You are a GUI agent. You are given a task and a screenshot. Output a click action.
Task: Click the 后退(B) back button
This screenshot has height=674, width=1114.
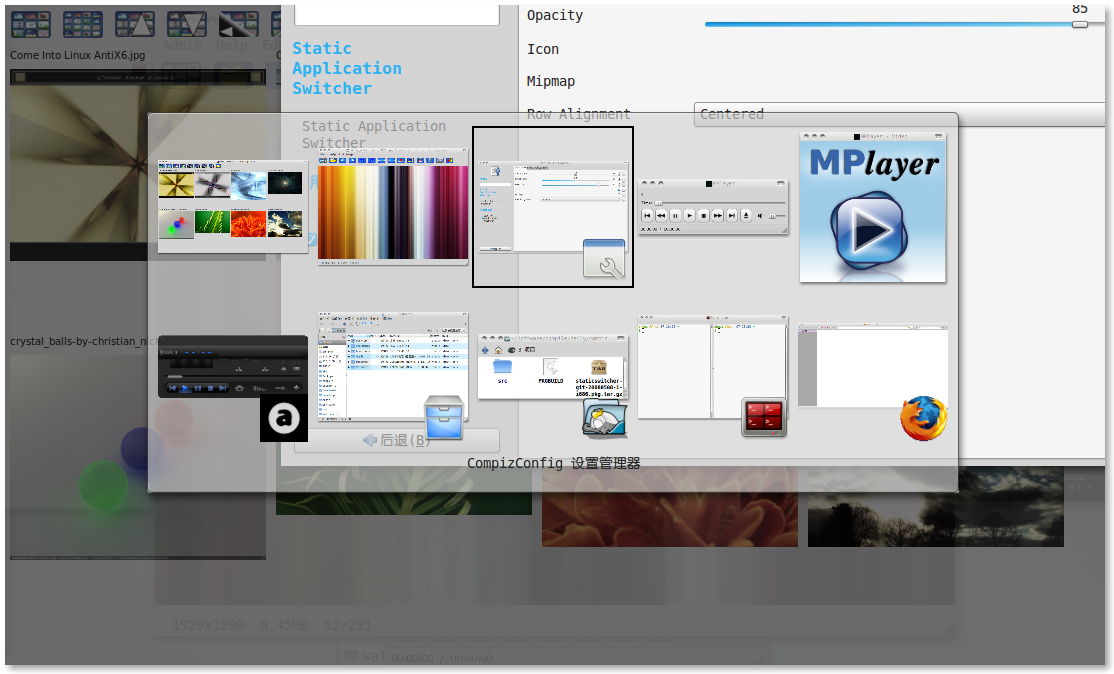(396, 440)
